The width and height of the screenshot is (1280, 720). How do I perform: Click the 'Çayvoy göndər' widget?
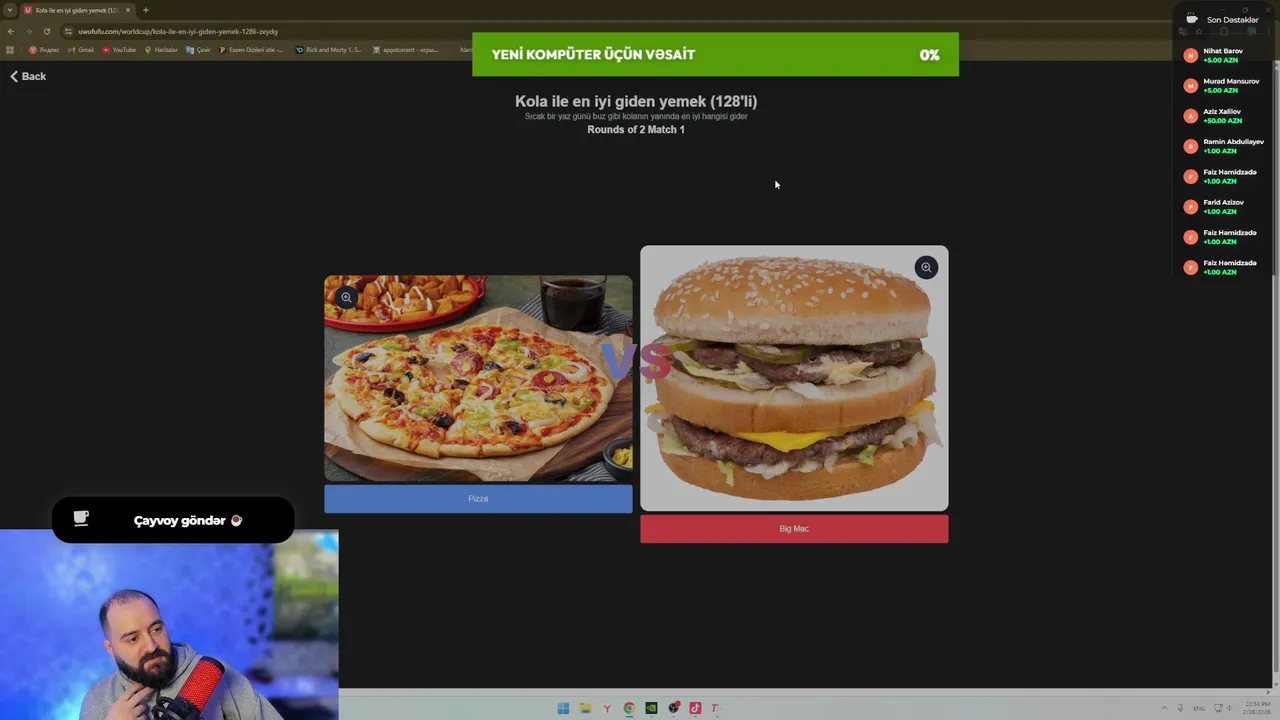click(x=173, y=520)
